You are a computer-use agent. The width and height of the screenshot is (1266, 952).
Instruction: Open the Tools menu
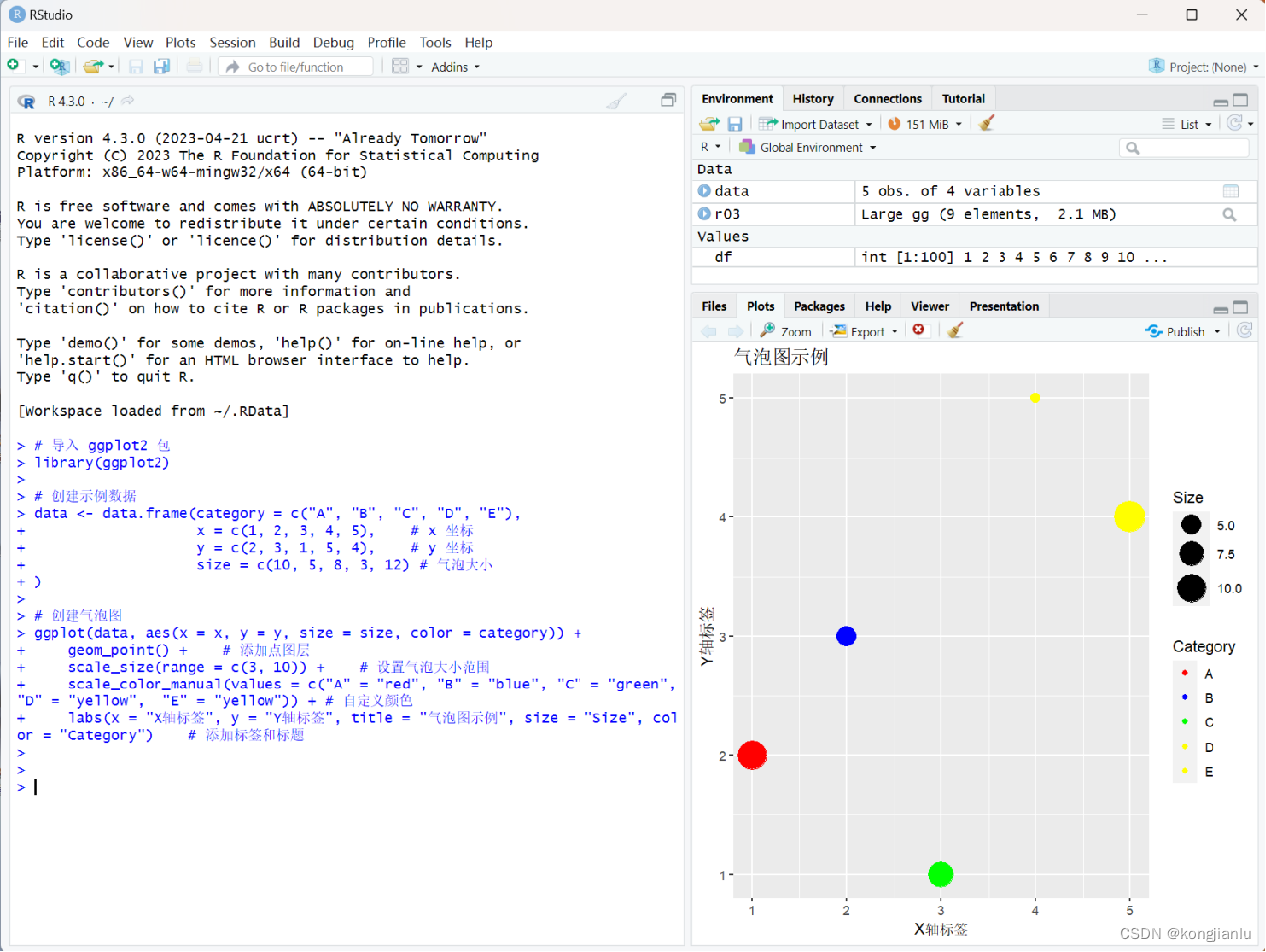point(435,42)
